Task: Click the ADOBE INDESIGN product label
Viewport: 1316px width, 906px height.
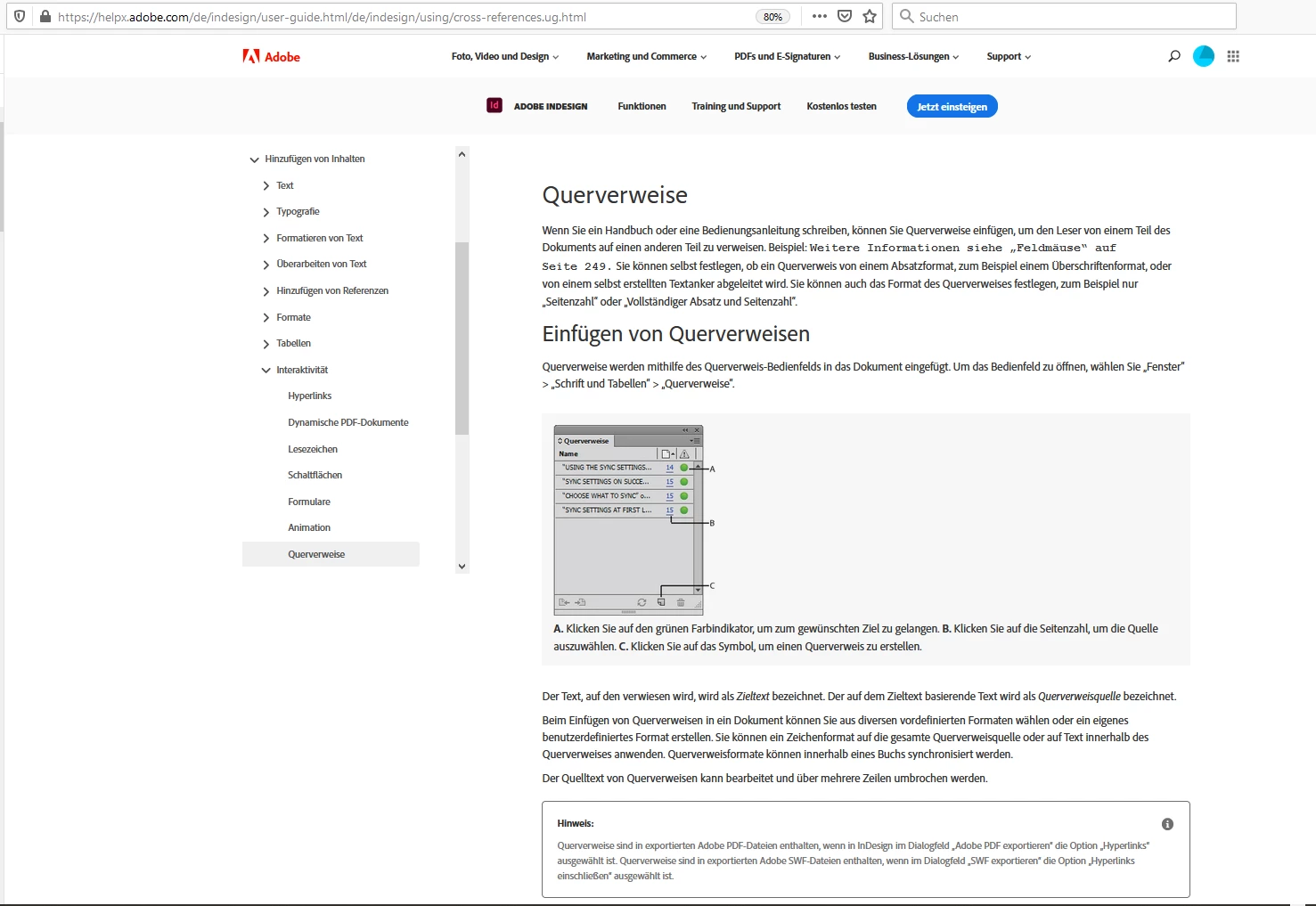Action: [x=551, y=106]
